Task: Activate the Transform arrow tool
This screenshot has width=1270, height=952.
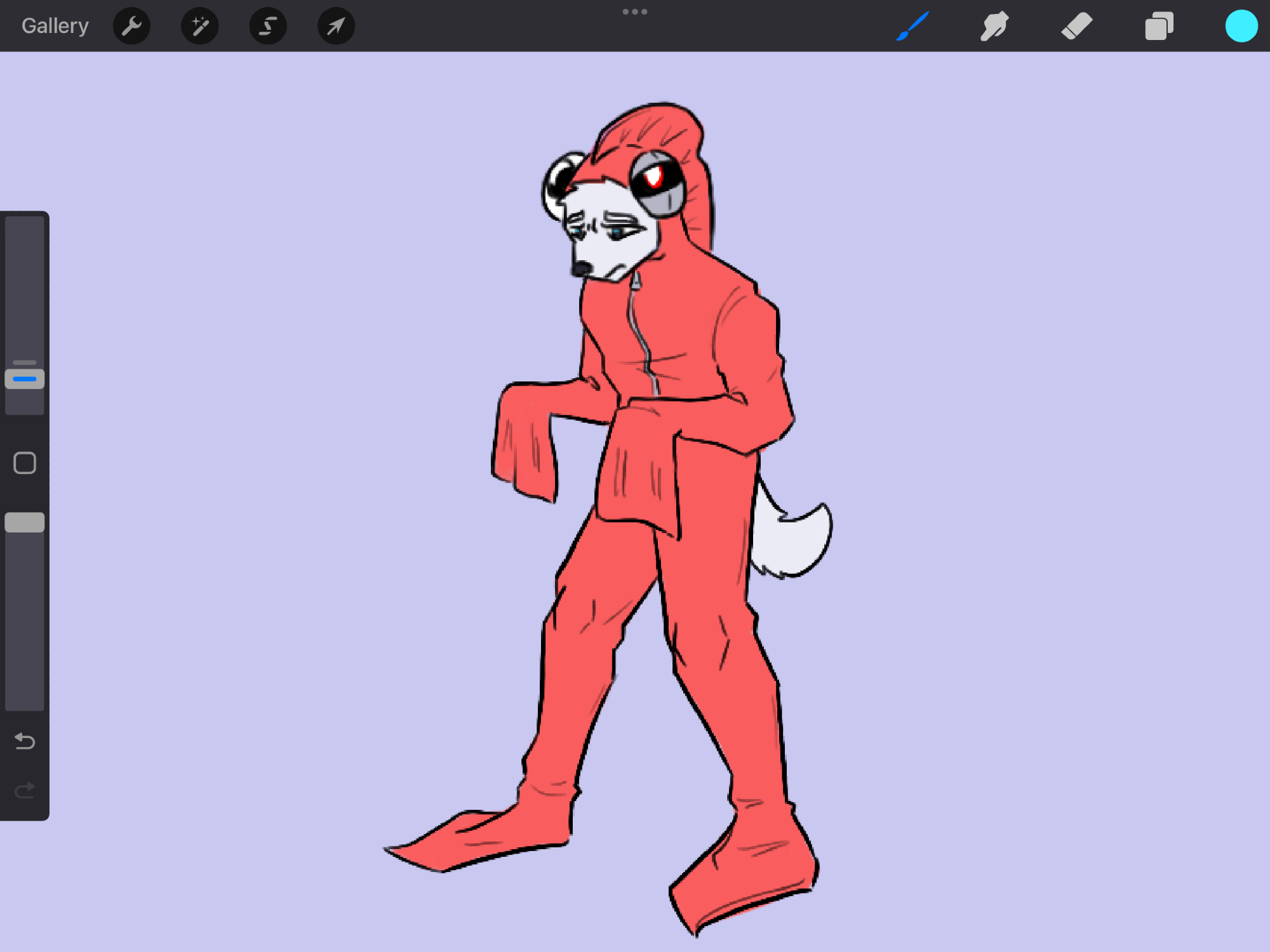Action: coord(336,26)
